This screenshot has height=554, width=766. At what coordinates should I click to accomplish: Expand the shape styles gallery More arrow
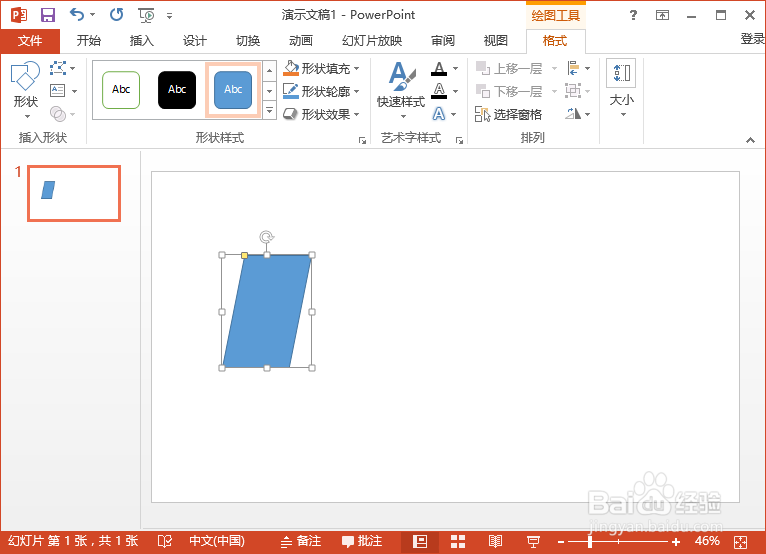click(x=269, y=111)
